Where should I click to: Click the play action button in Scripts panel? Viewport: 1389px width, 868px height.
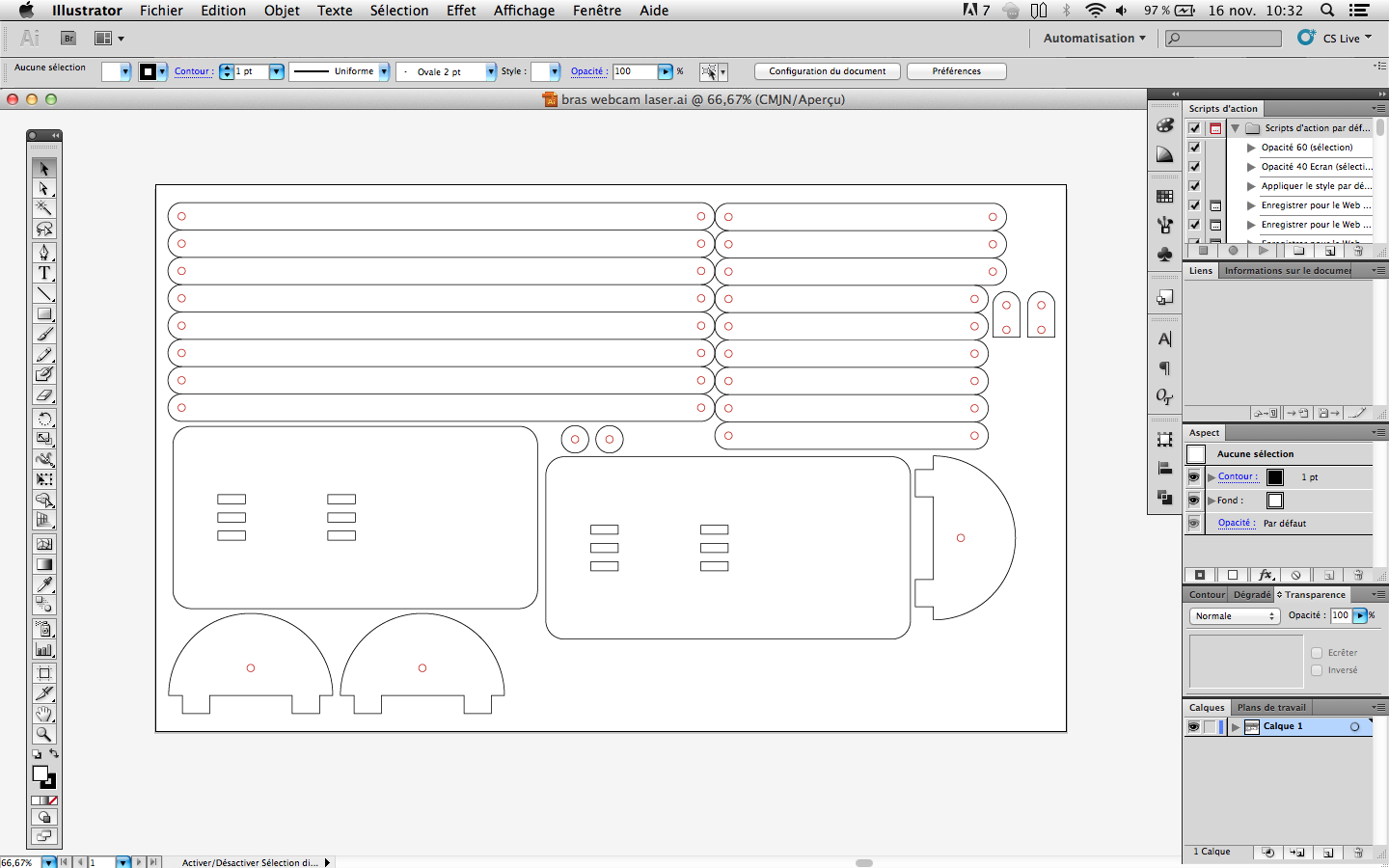(1264, 251)
